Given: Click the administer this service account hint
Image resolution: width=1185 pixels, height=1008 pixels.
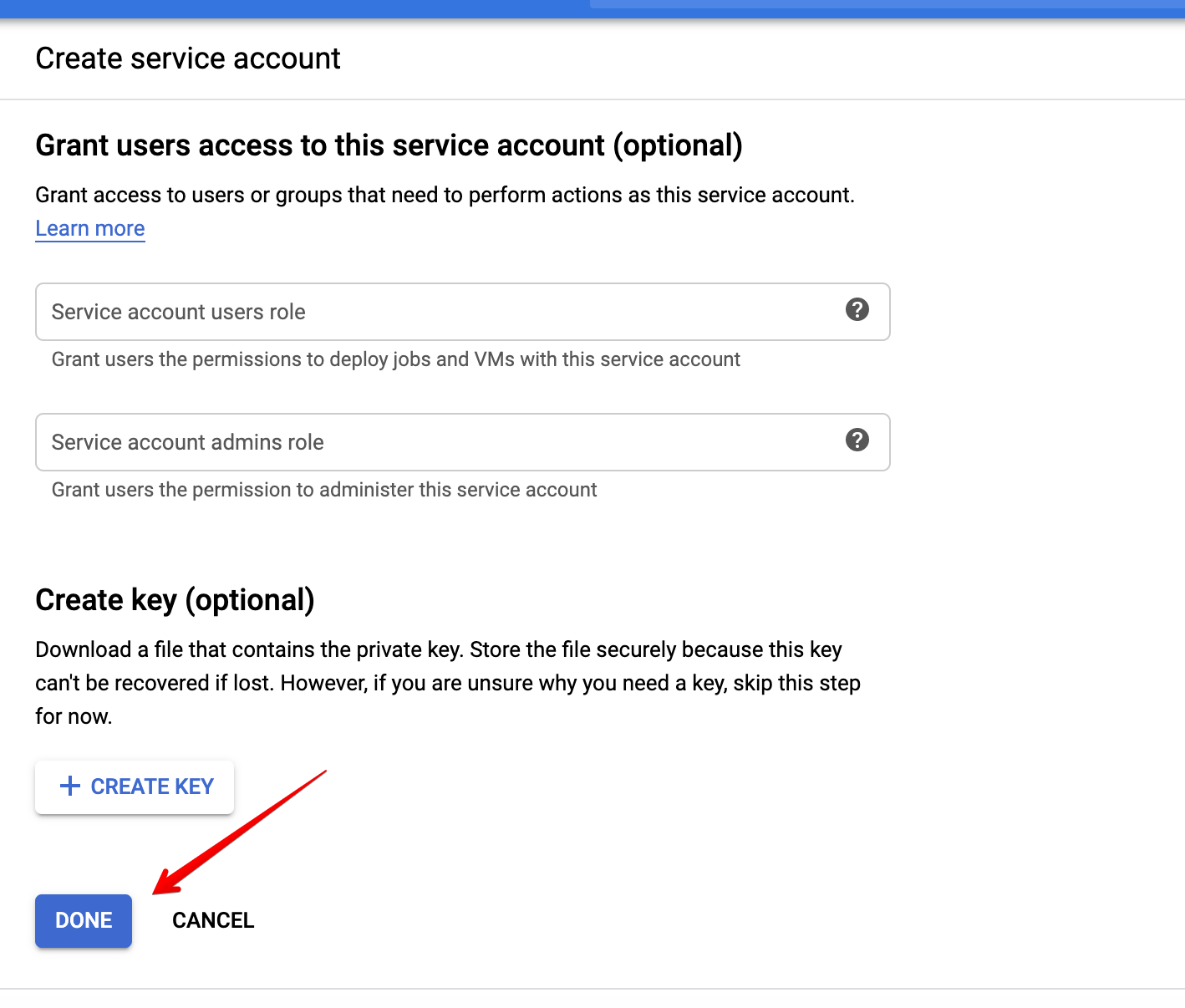Looking at the screenshot, I should coord(324,490).
